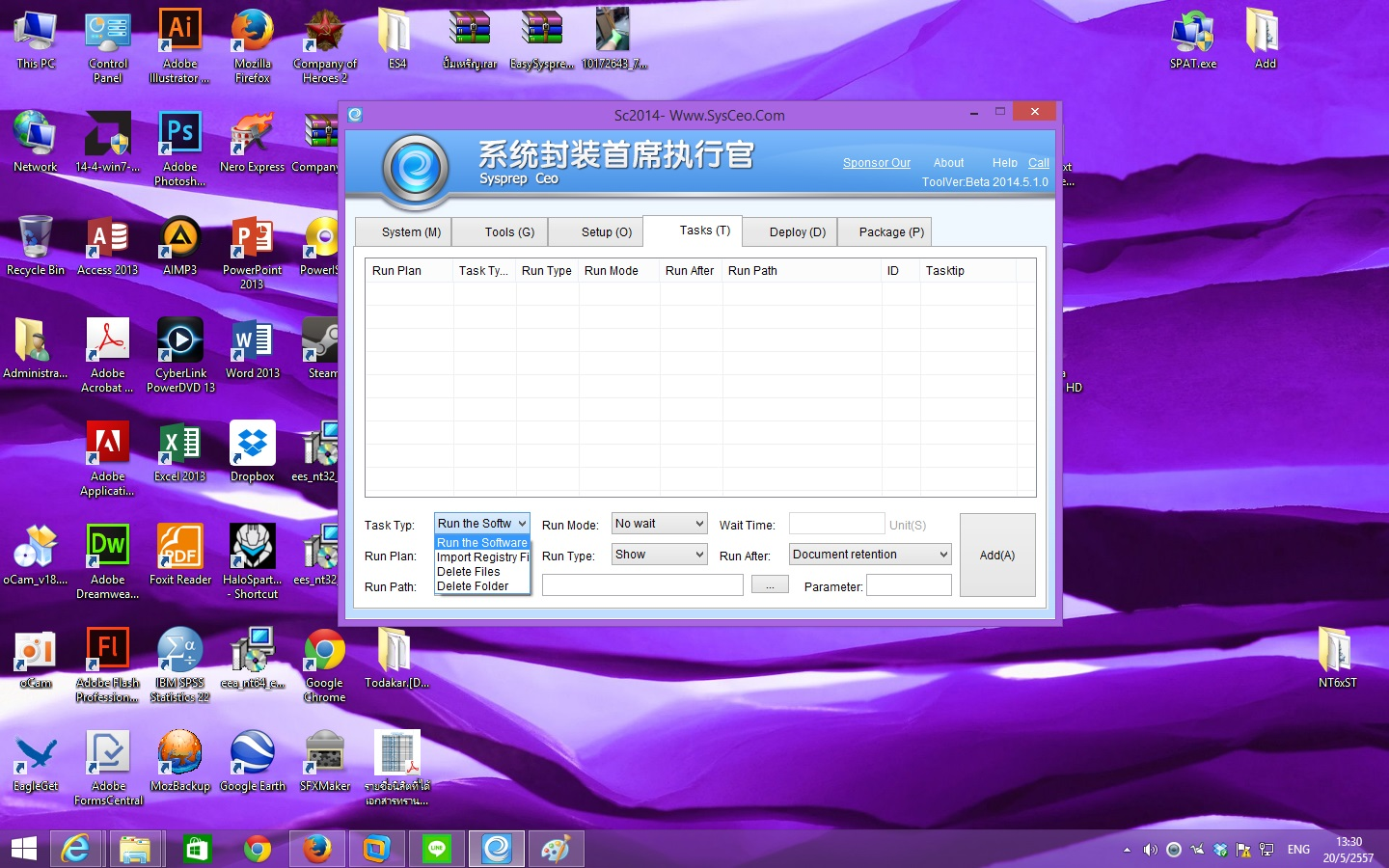Launch Mozilla Firefox desktop shortcut
Screen dimensions: 1389x868
pyautogui.click(x=252, y=47)
